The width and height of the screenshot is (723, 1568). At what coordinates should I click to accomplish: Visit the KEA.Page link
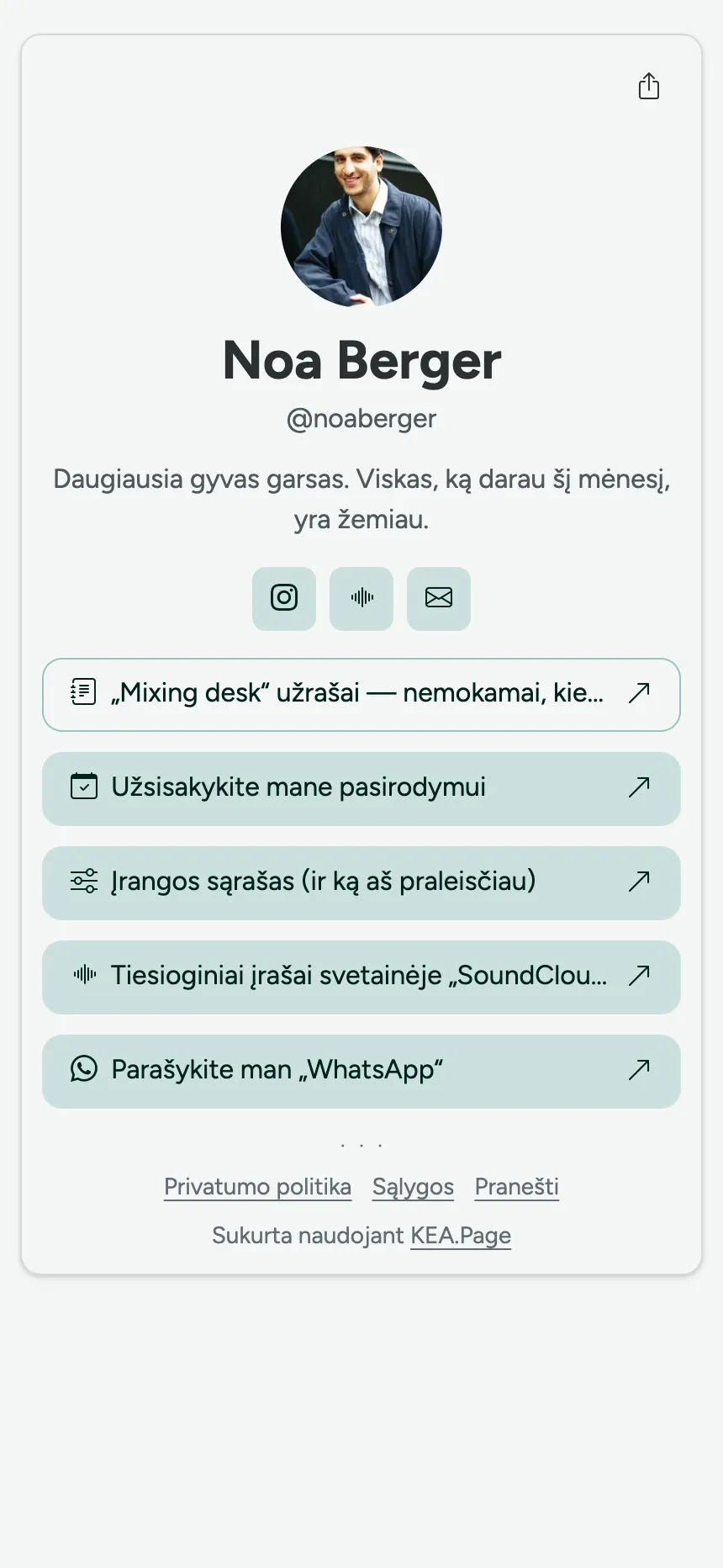[461, 1236]
